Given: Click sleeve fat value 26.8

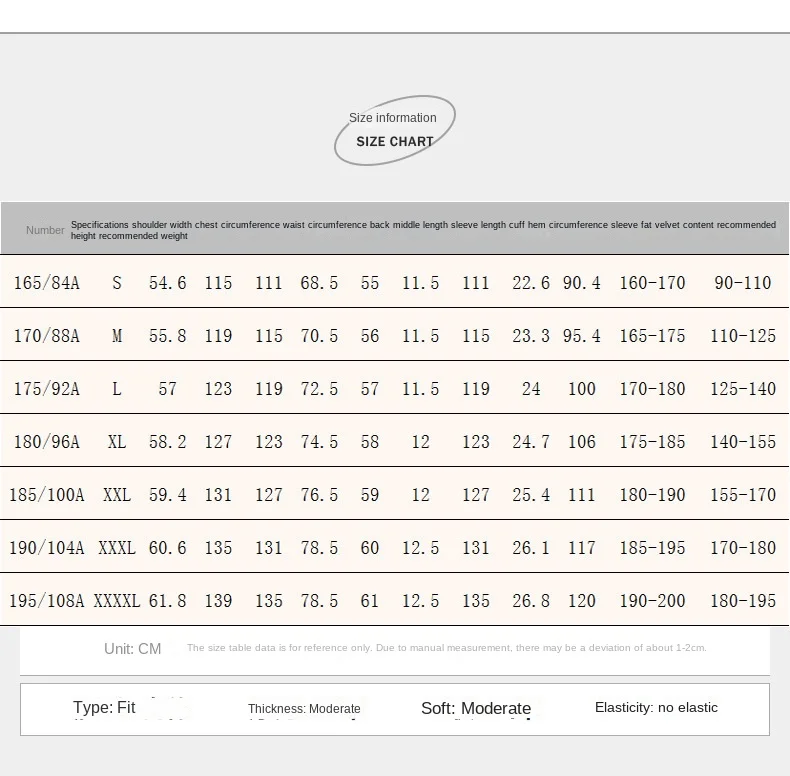Looking at the screenshot, I should tap(531, 601).
